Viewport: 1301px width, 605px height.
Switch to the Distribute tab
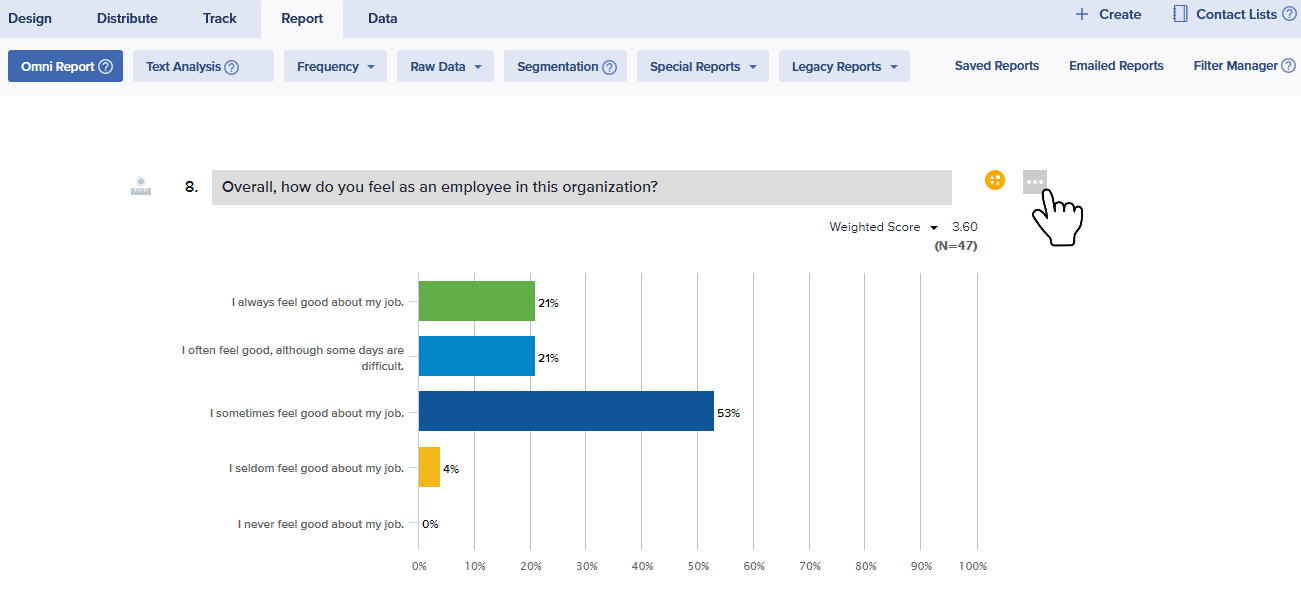tap(127, 18)
